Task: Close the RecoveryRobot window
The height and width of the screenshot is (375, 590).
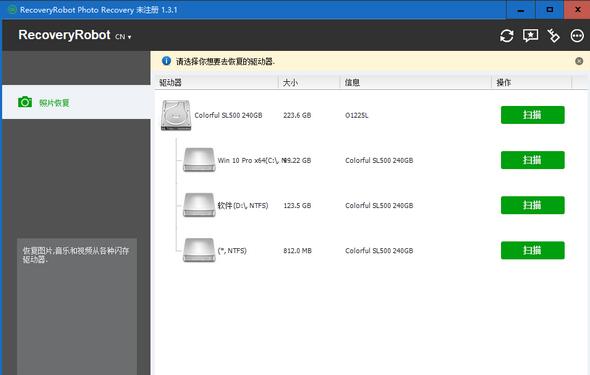Action: (577, 10)
